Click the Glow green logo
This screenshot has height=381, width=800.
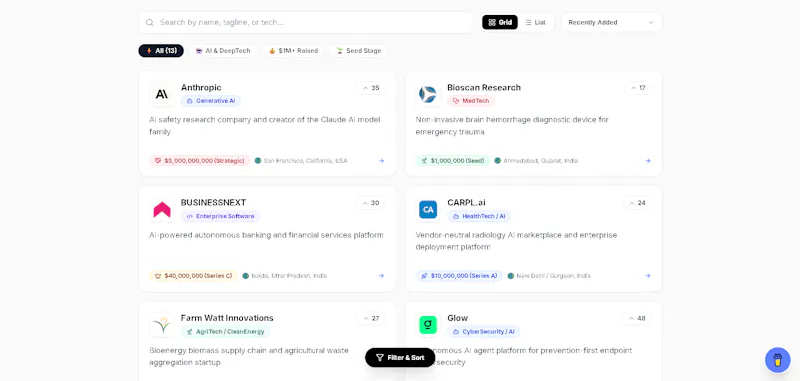click(428, 325)
